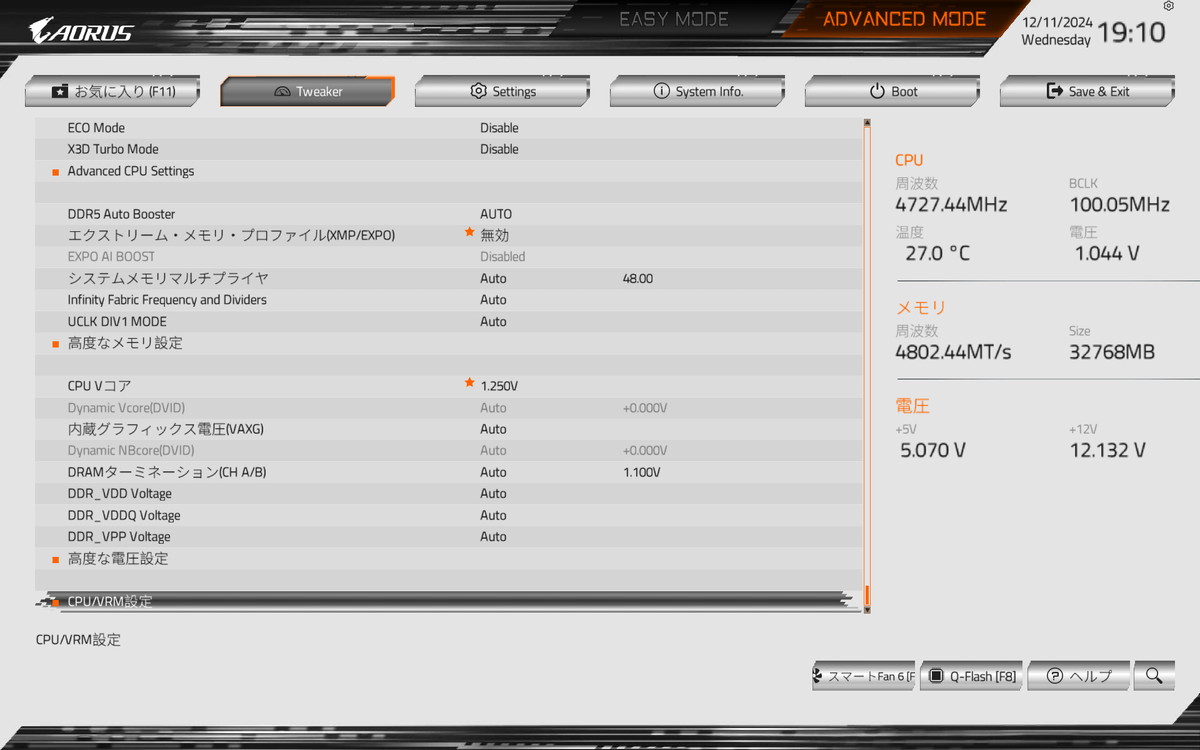Open the お気に入り (F11) favorites tab
The width and height of the screenshot is (1200, 750).
point(112,91)
